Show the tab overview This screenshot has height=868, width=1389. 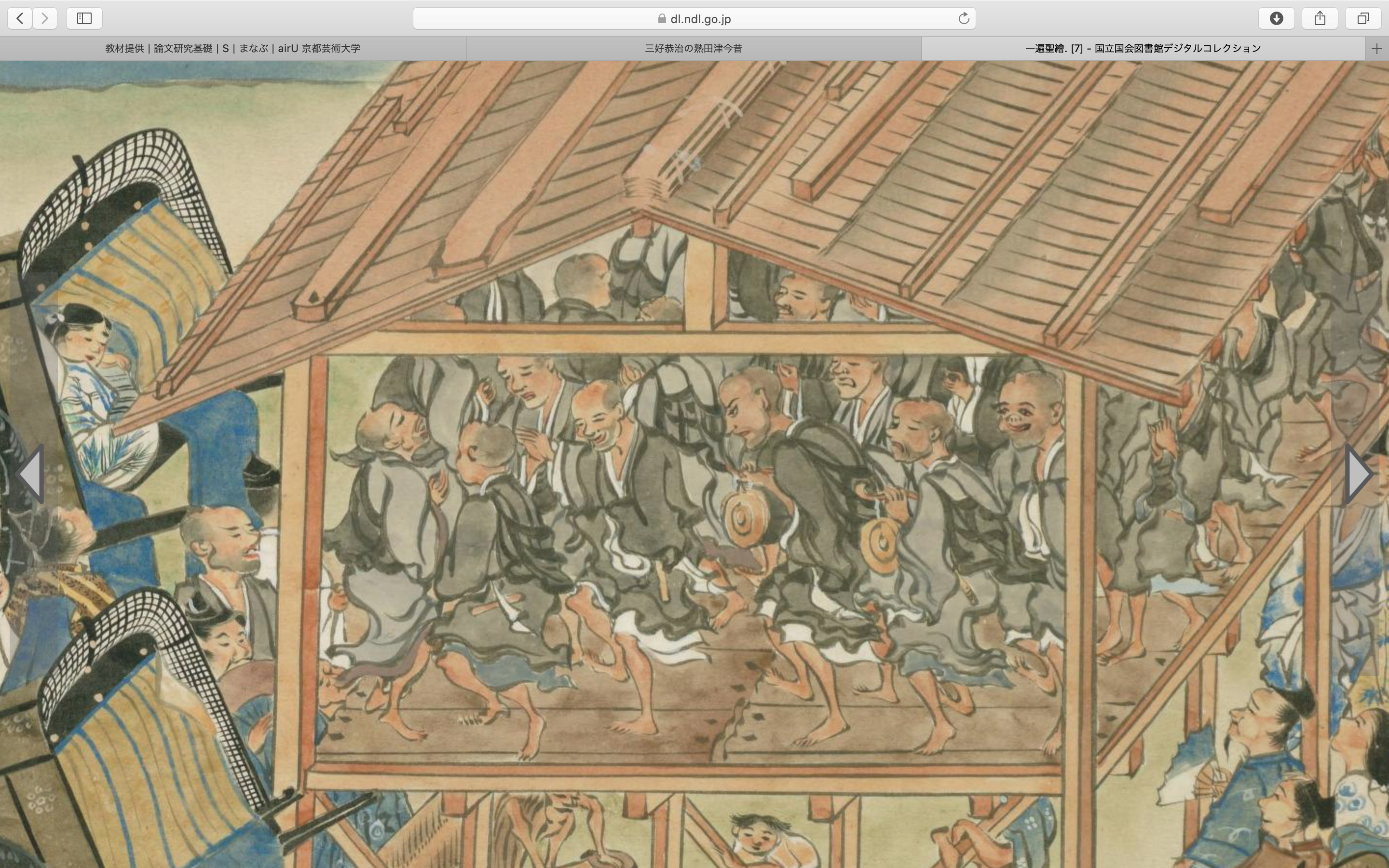pos(1363,18)
